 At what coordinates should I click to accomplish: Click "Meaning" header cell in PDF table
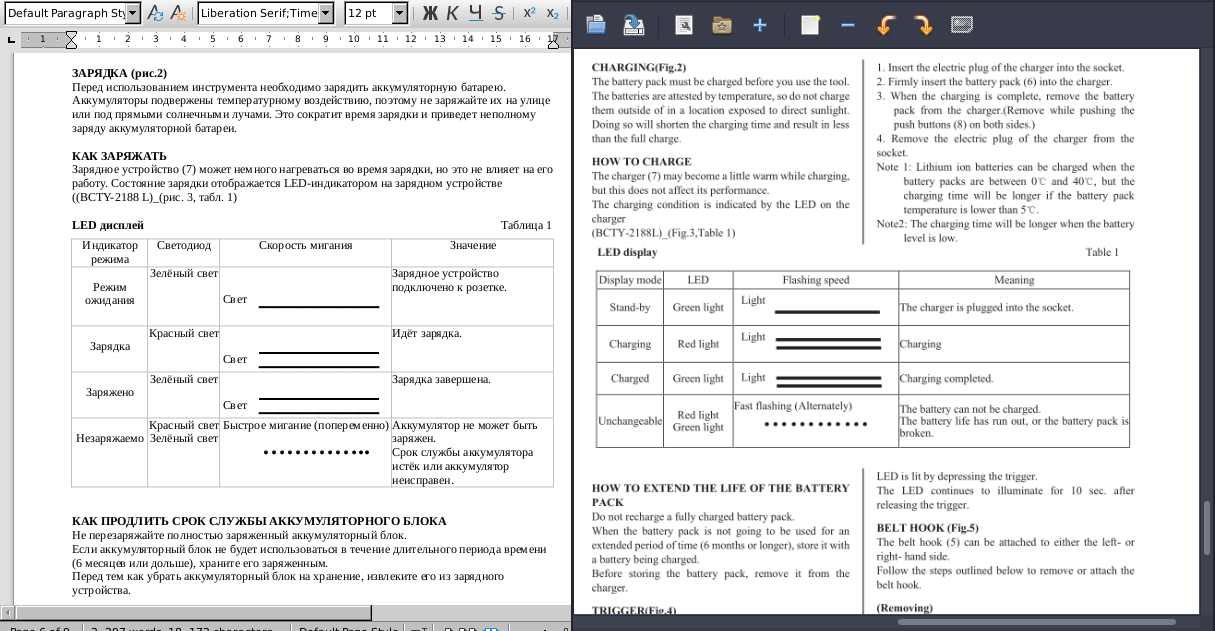click(x=1014, y=280)
